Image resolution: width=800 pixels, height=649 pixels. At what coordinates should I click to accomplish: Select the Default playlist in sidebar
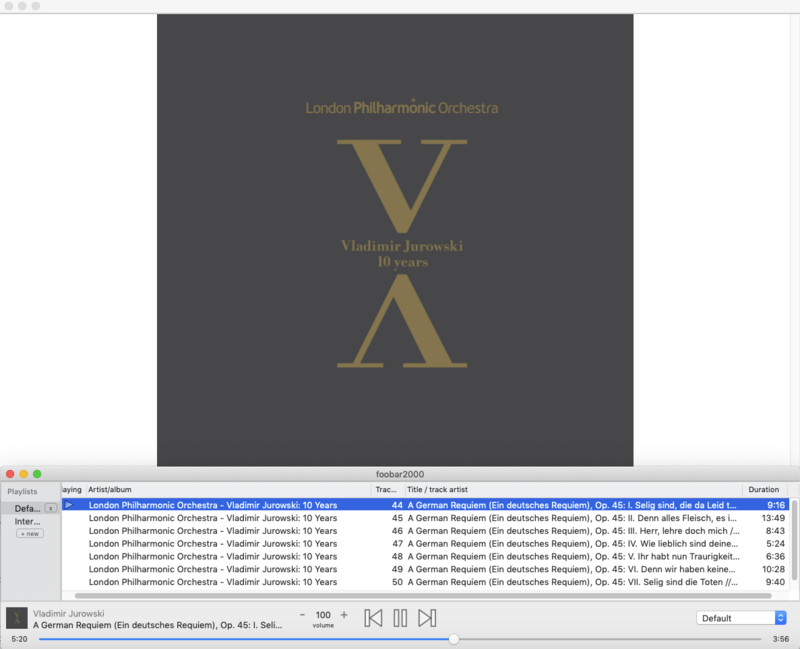[x=27, y=508]
